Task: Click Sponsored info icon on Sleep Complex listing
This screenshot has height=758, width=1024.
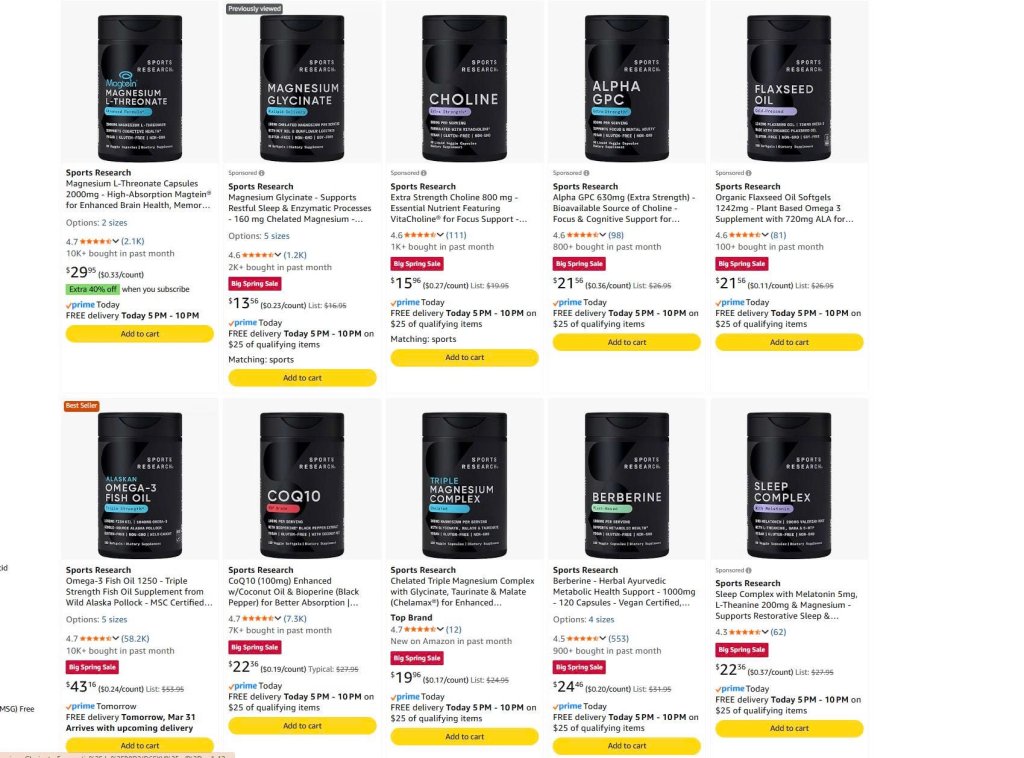Action: coord(748,570)
